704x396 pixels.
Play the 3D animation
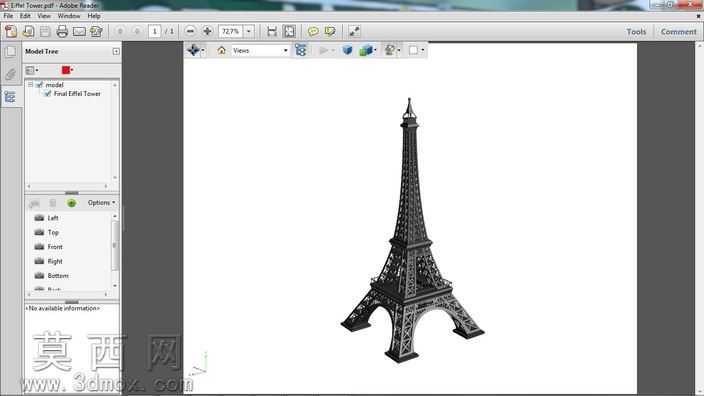point(323,51)
